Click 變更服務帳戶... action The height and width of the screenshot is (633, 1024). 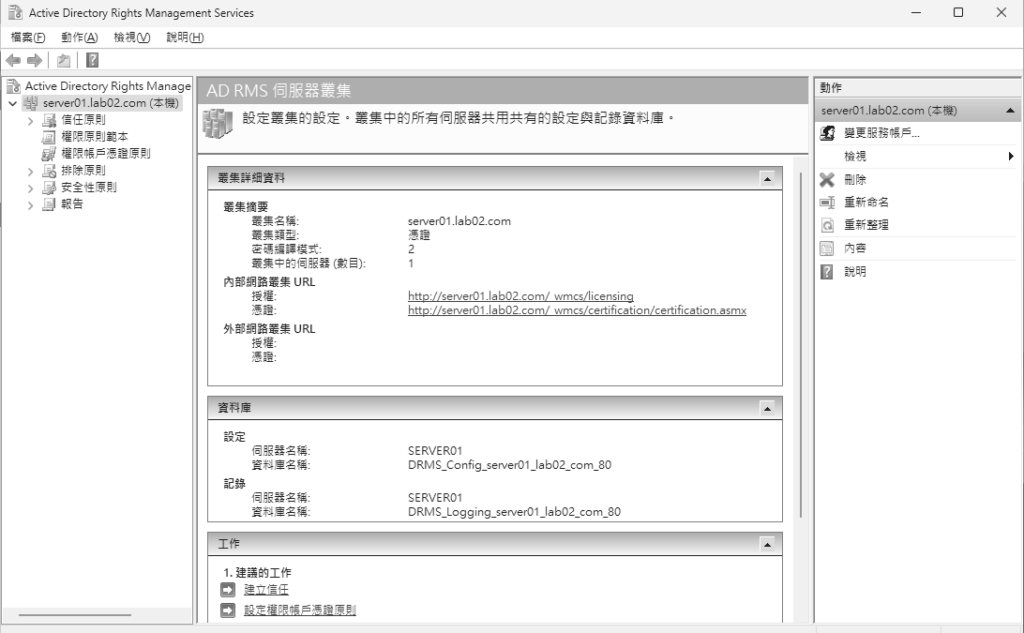[882, 133]
